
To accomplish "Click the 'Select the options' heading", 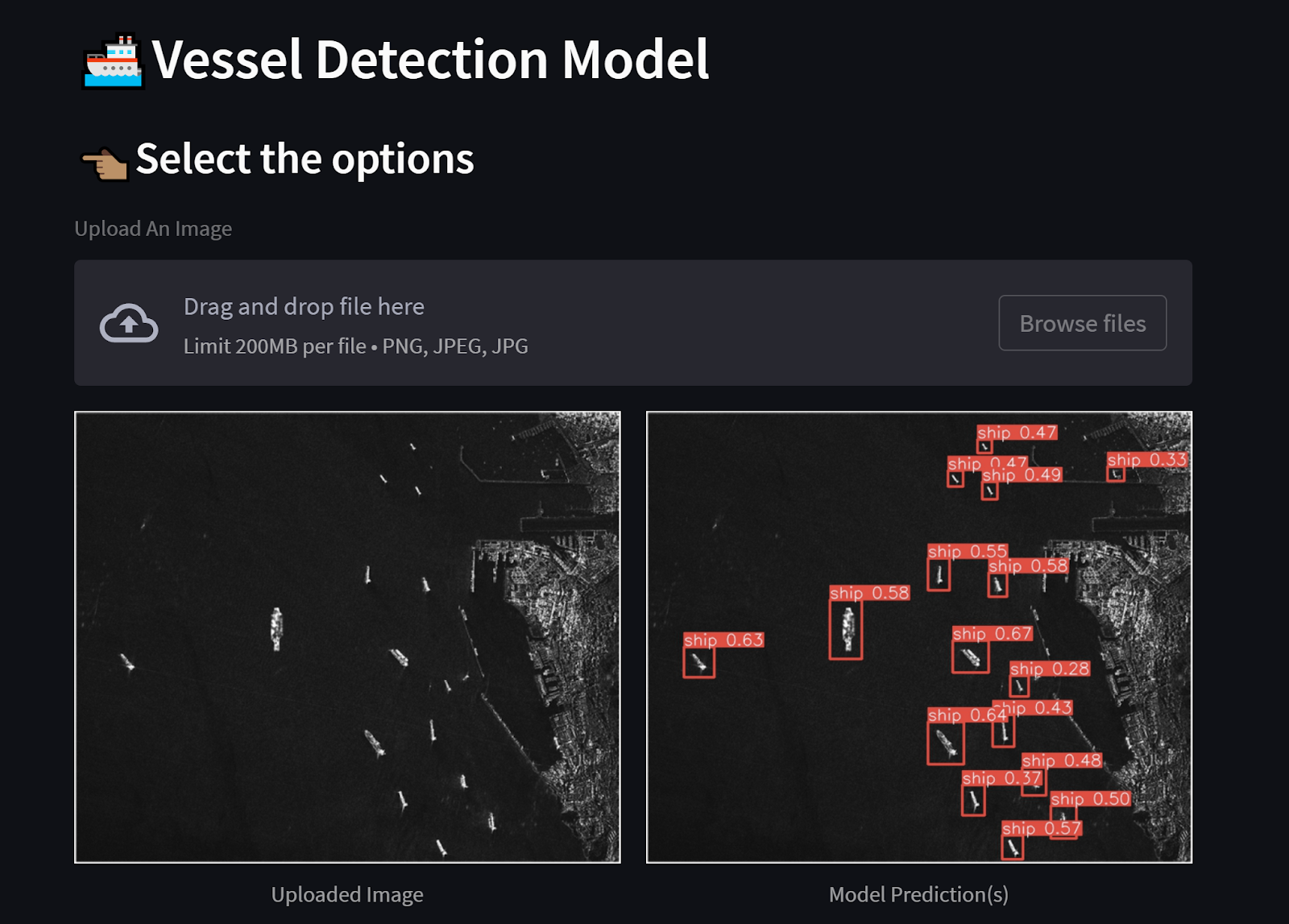I will (305, 160).
